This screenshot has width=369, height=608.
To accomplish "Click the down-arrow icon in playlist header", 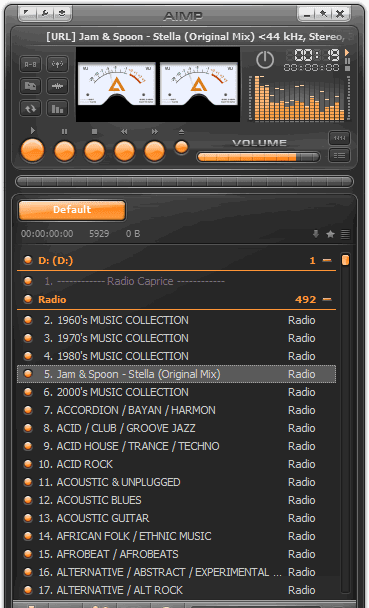I will (316, 234).
